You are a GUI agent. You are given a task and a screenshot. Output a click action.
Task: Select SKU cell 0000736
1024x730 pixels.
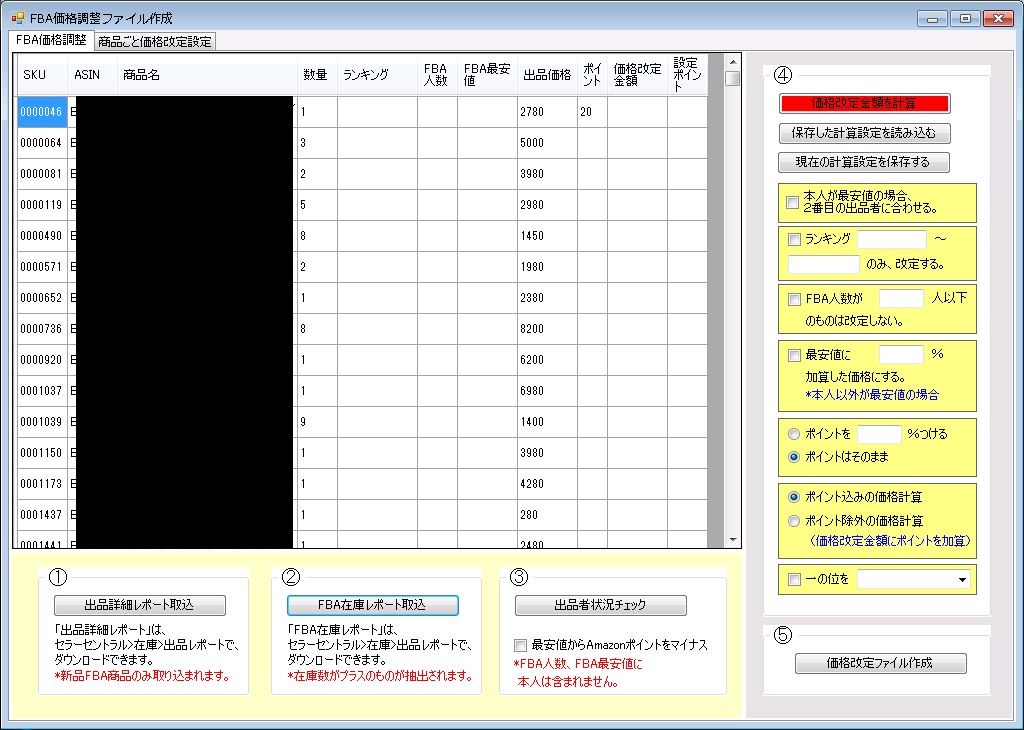42,329
